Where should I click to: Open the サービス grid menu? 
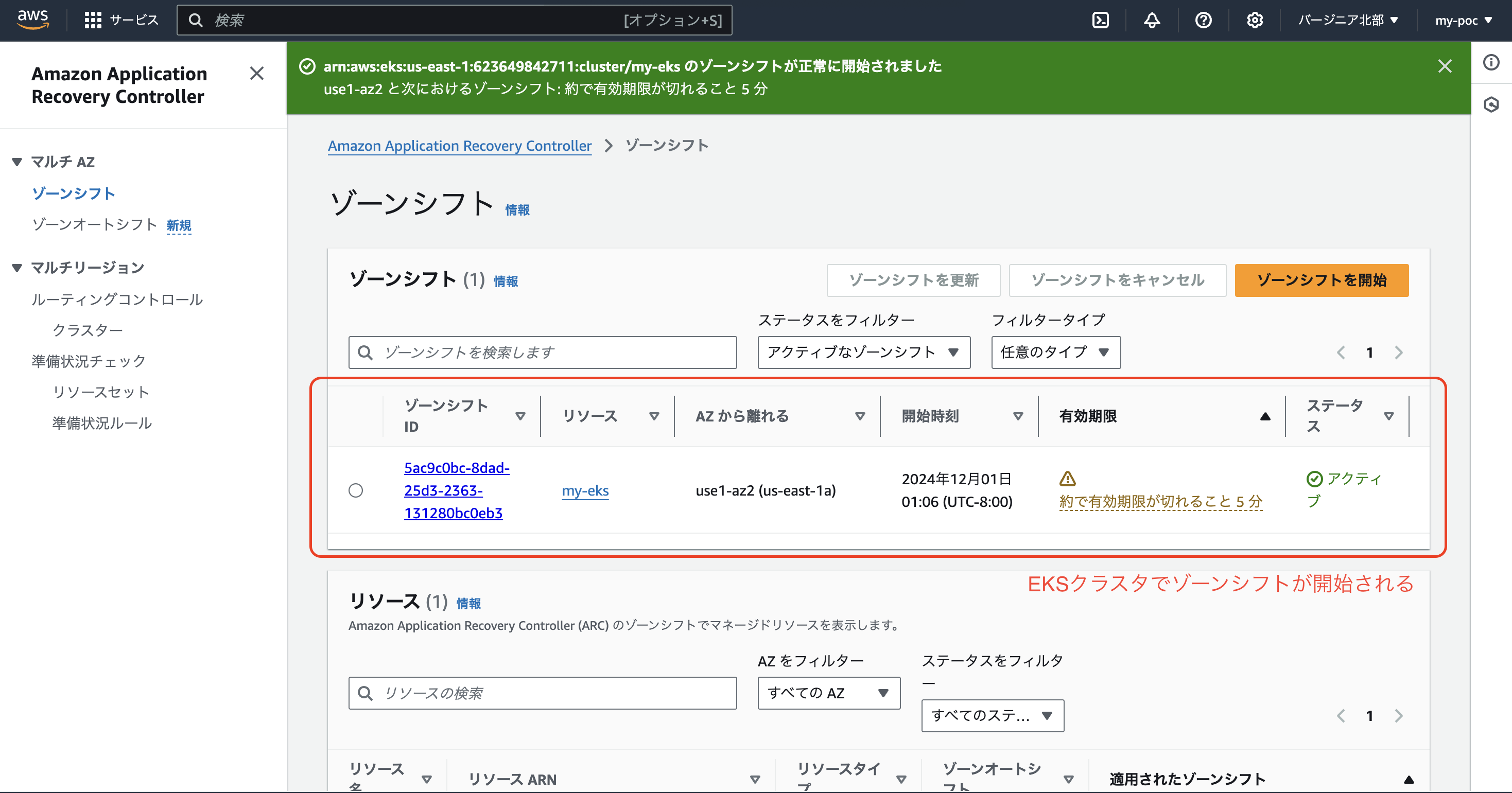coord(121,20)
